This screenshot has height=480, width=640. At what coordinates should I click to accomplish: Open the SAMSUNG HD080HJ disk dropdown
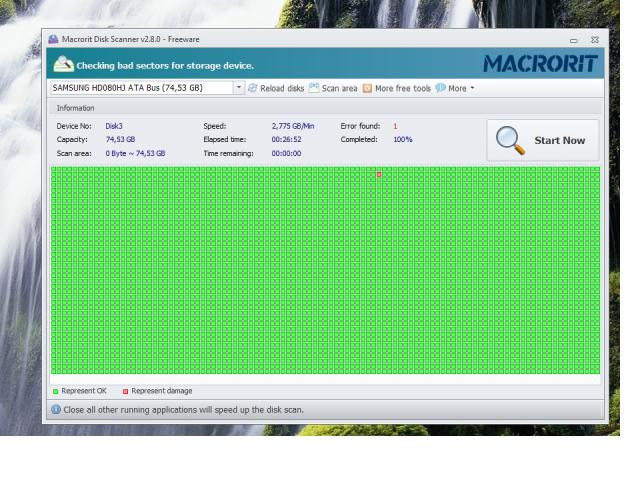tap(239, 88)
